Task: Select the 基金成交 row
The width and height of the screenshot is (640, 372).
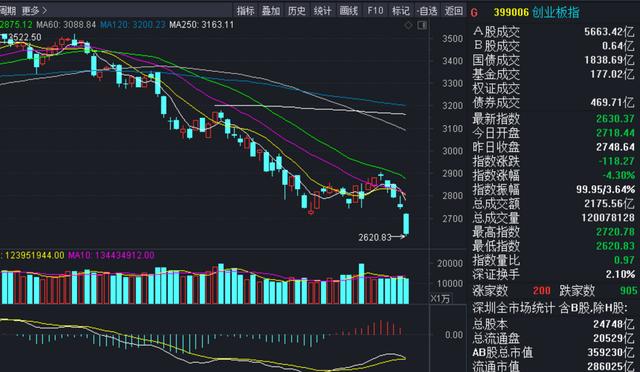Action: pyautogui.click(x=553, y=74)
